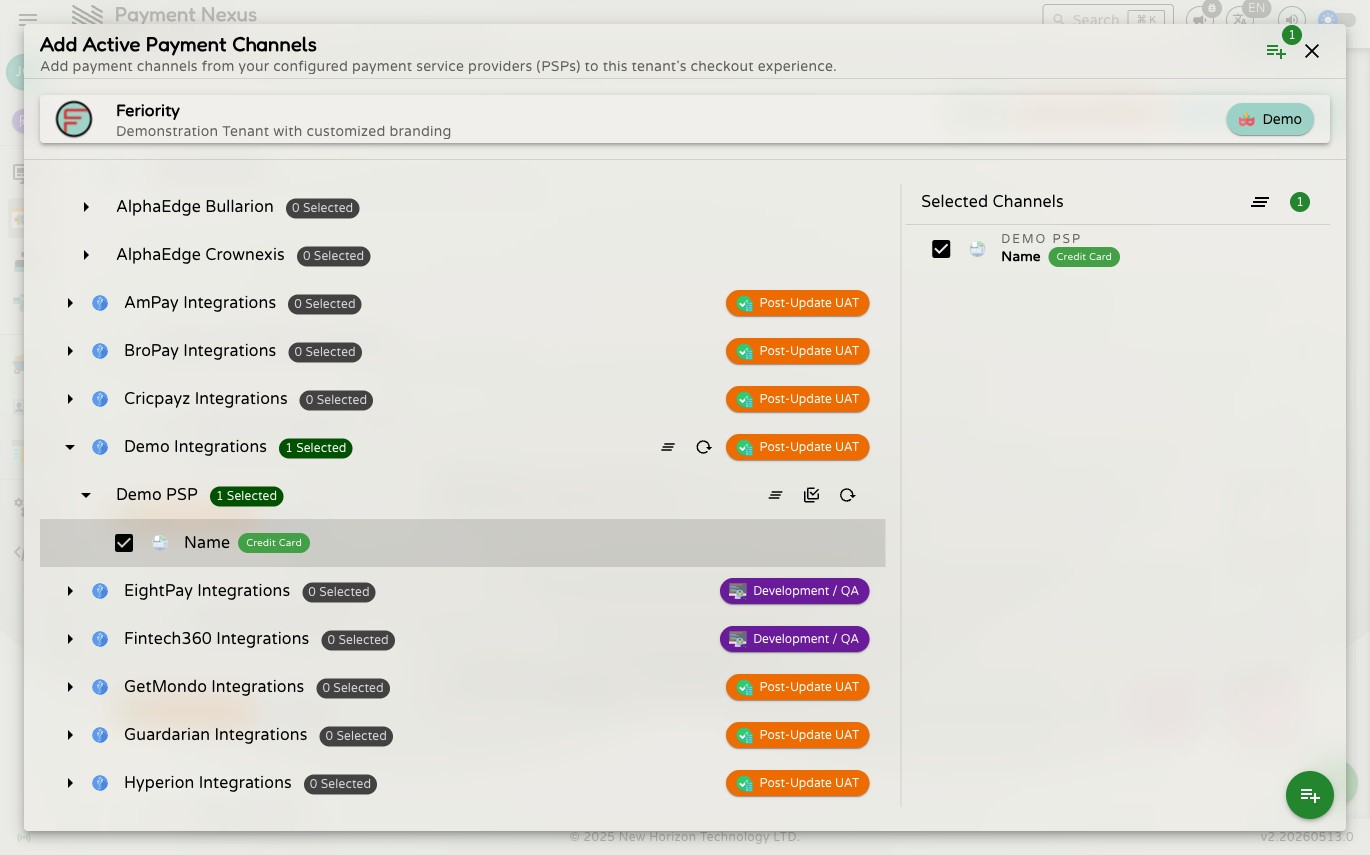Screen dimensions: 1370x855
Task: Collapse Demo Integrations group
Action: tap(70, 447)
